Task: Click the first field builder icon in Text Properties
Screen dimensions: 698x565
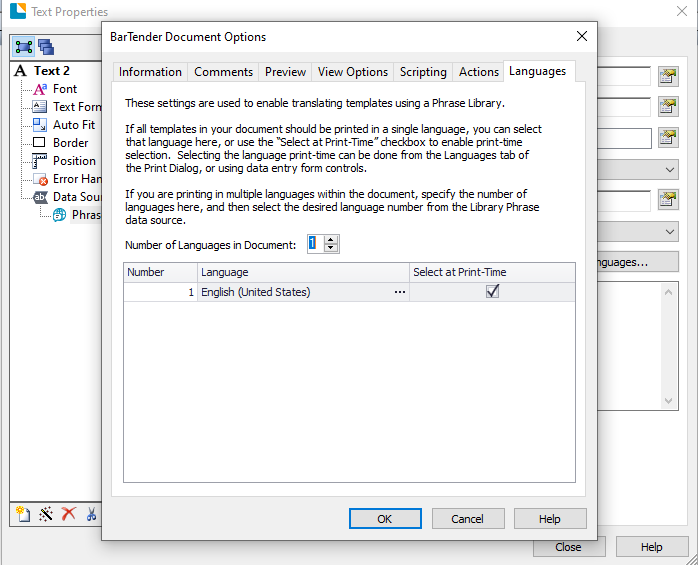Action: coord(668,77)
